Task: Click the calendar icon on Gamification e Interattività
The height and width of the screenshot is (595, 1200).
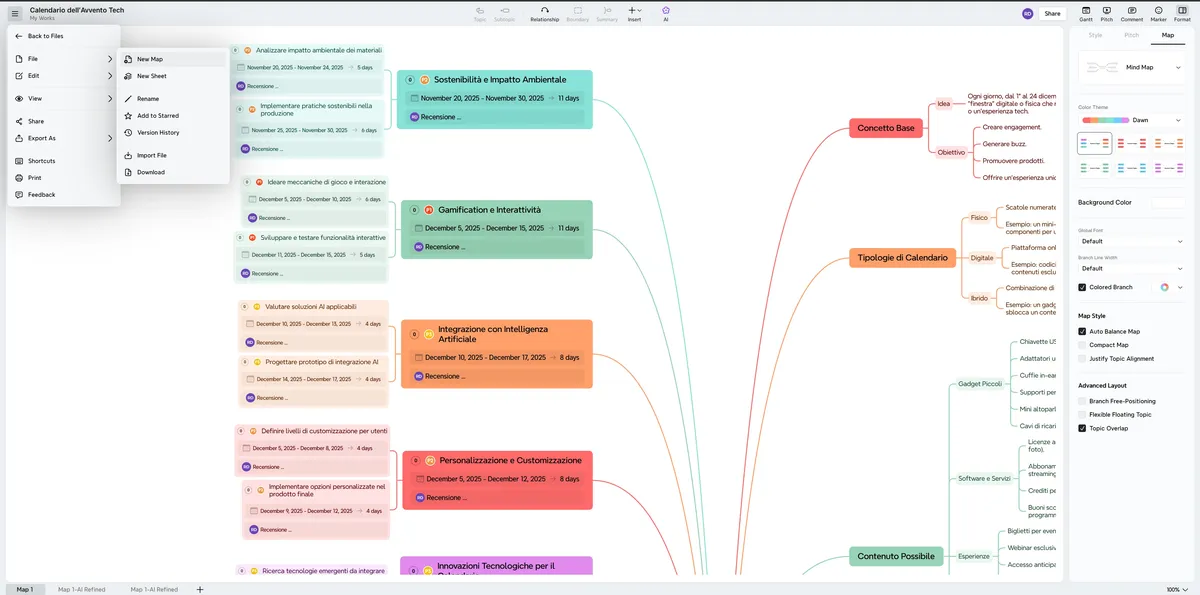Action: [x=418, y=228]
